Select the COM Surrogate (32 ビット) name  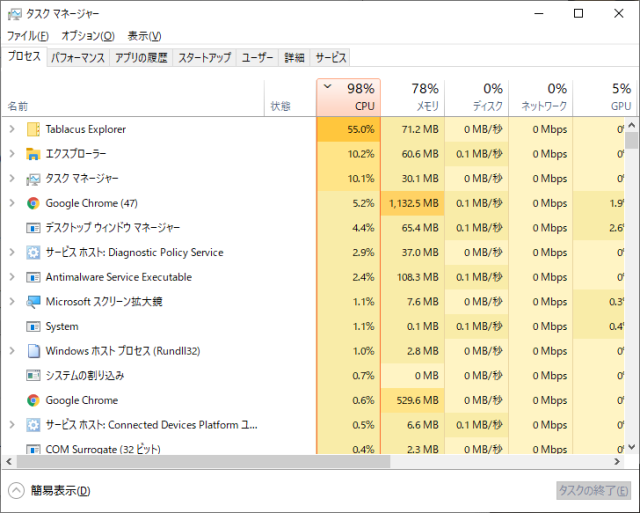tap(103, 449)
